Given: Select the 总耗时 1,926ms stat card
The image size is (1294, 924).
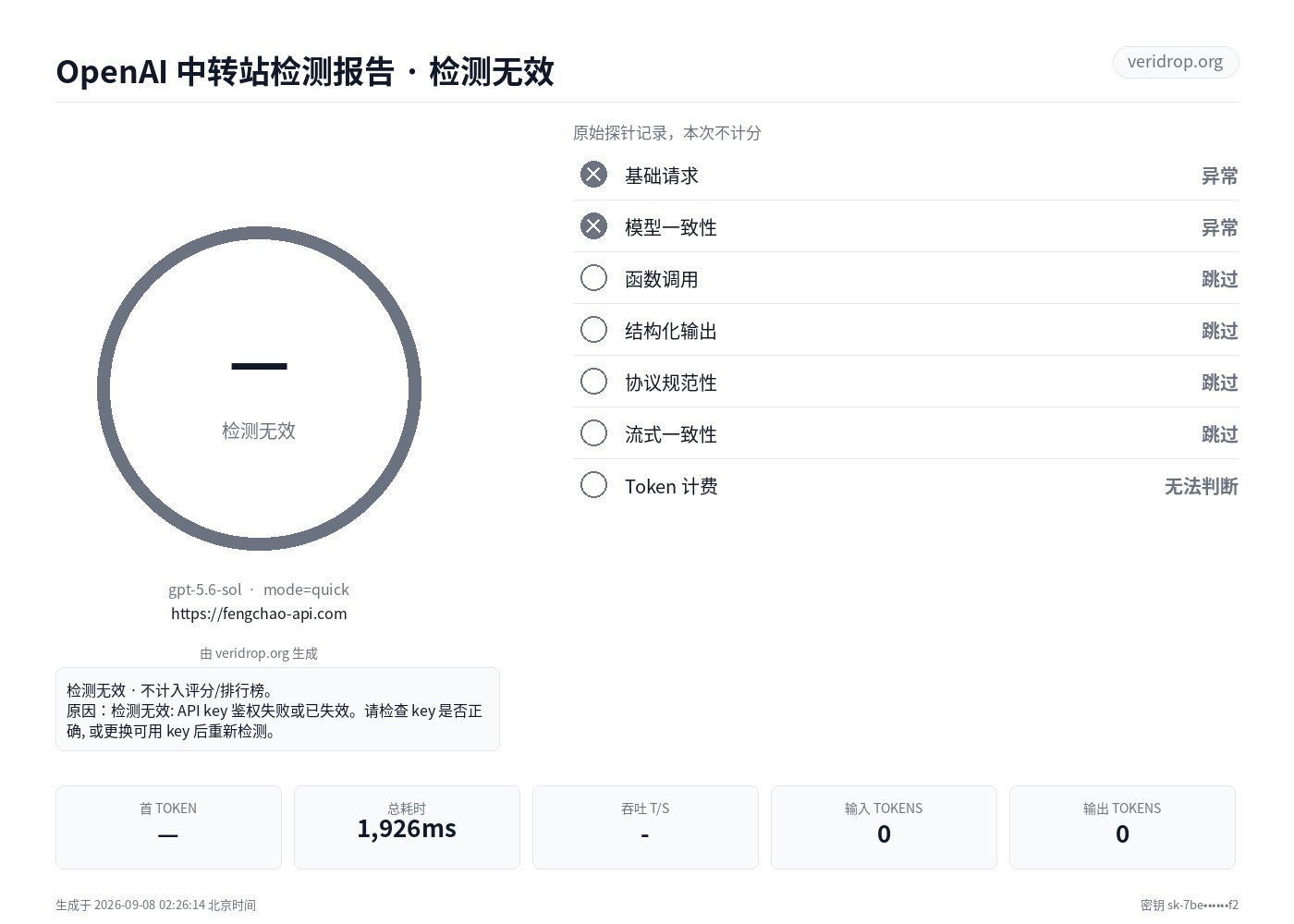Looking at the screenshot, I should (x=407, y=827).
